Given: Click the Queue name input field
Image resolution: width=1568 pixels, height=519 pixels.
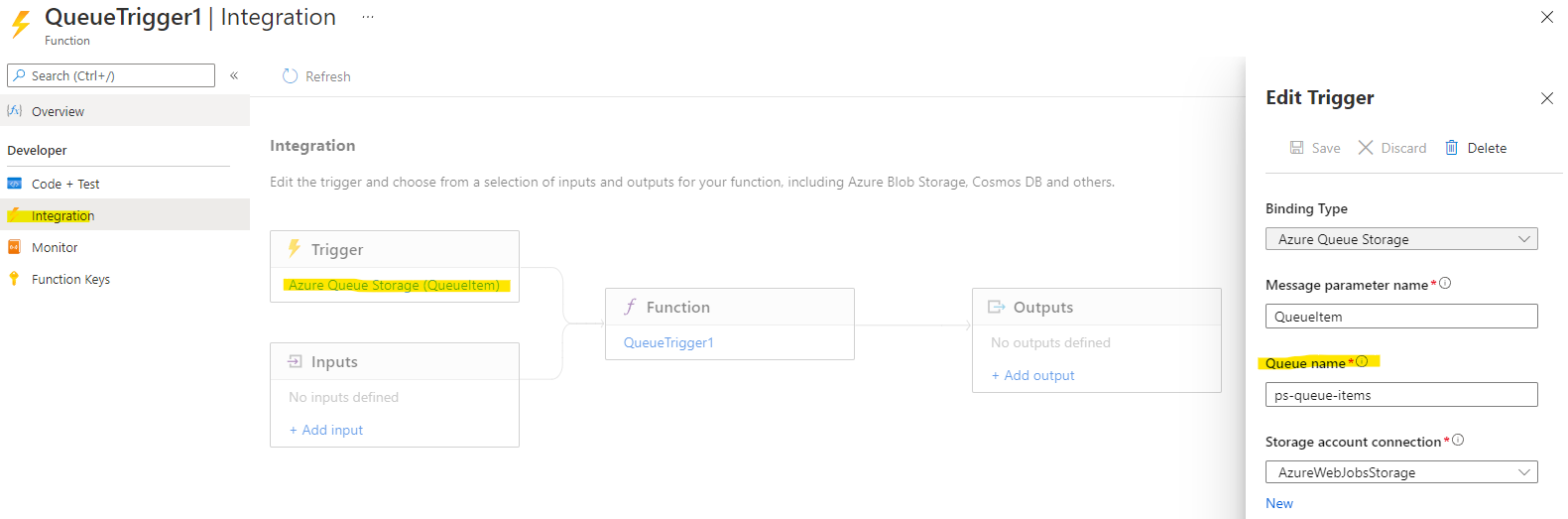Looking at the screenshot, I should 1401,395.
